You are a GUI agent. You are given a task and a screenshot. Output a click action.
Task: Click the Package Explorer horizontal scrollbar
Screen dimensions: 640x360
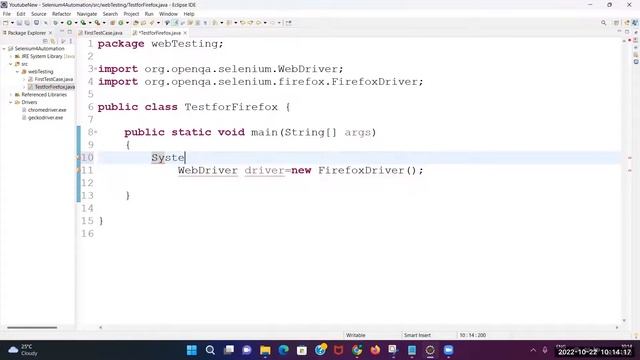point(32,327)
